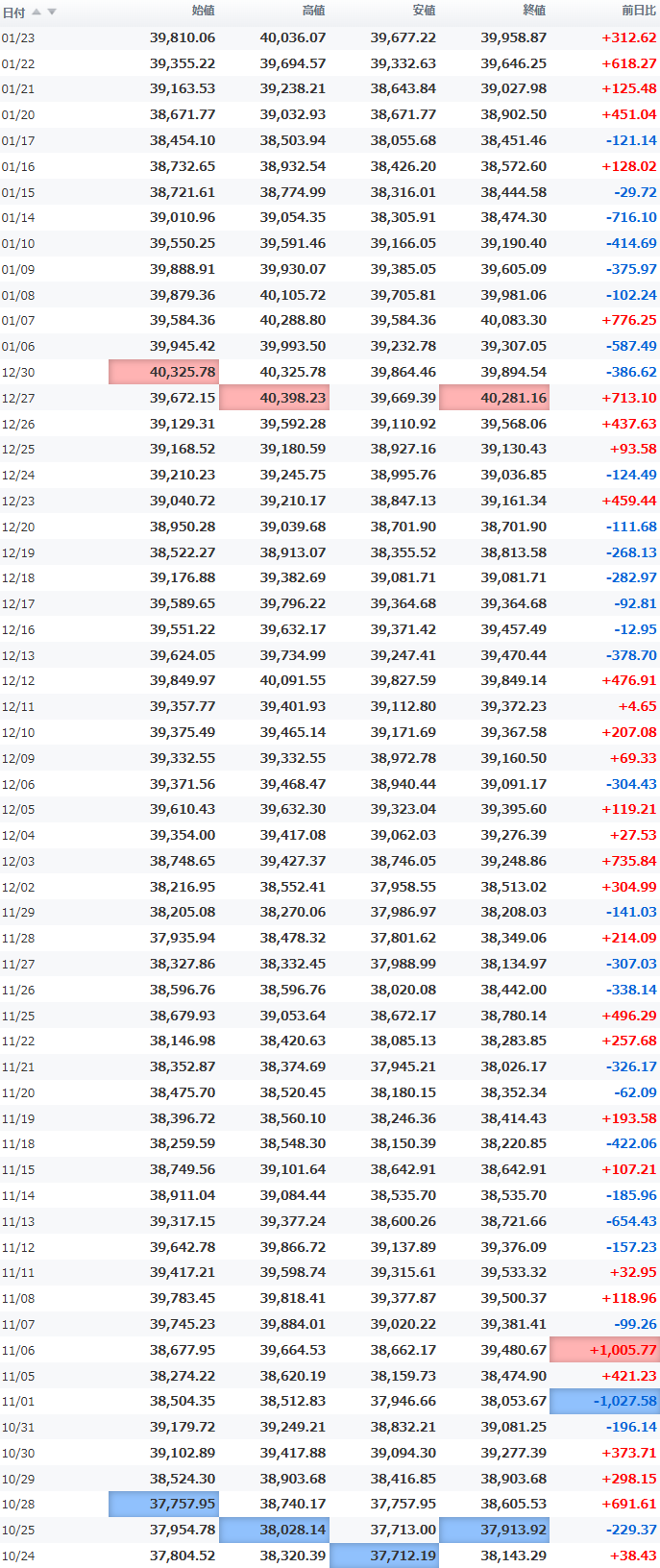
Task: Select highlighted opening price 37,757.95 on 10/28
Action: [x=164, y=1504]
